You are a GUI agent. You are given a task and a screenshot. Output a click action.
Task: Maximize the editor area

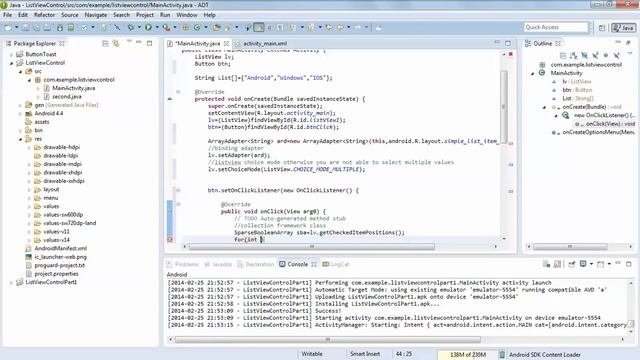coord(508,43)
